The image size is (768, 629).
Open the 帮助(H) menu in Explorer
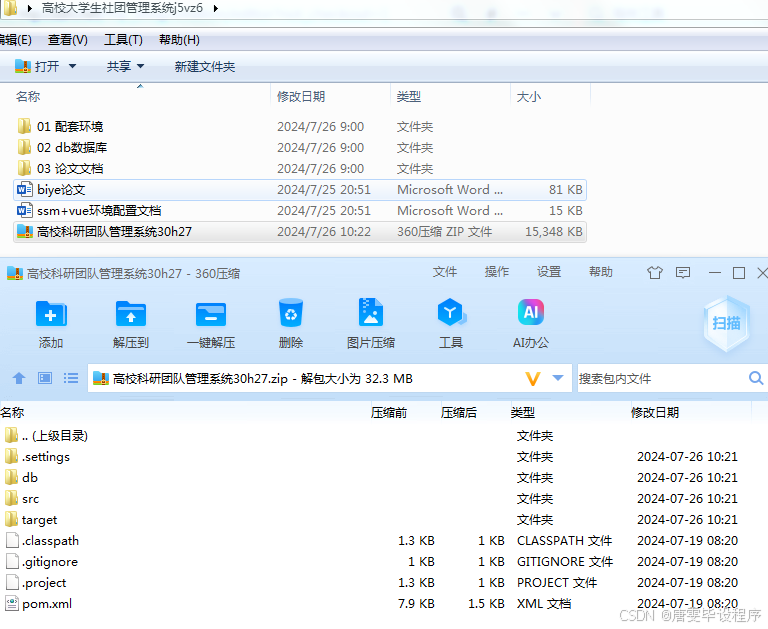click(x=179, y=40)
